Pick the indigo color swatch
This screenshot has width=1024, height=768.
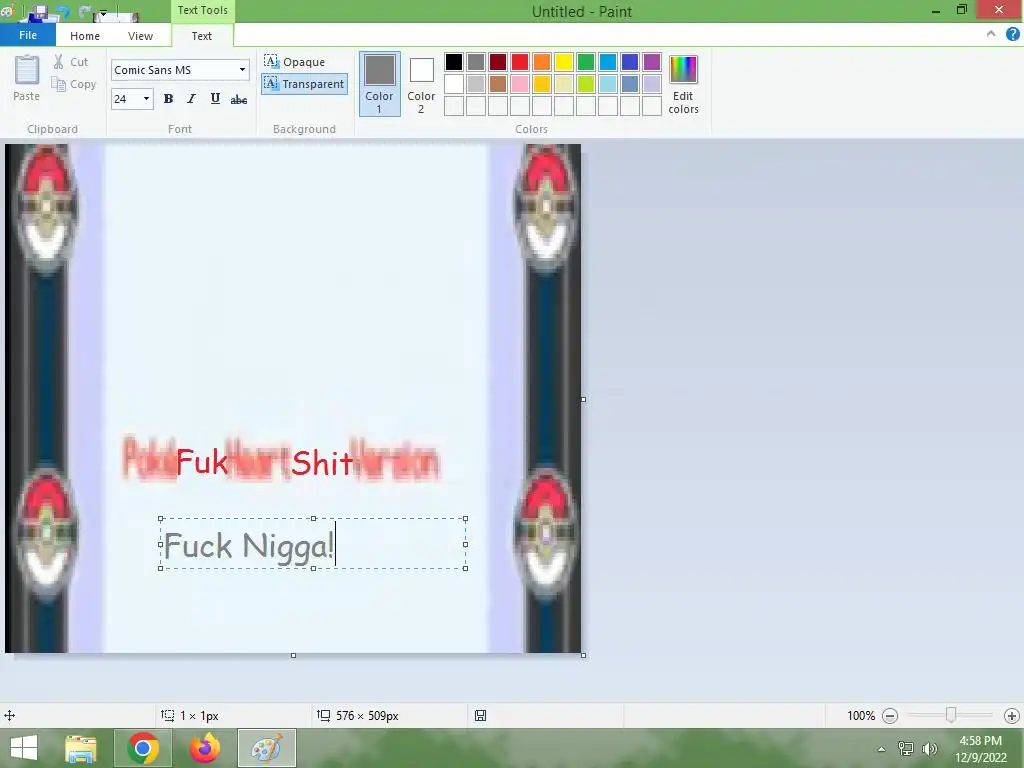point(630,62)
